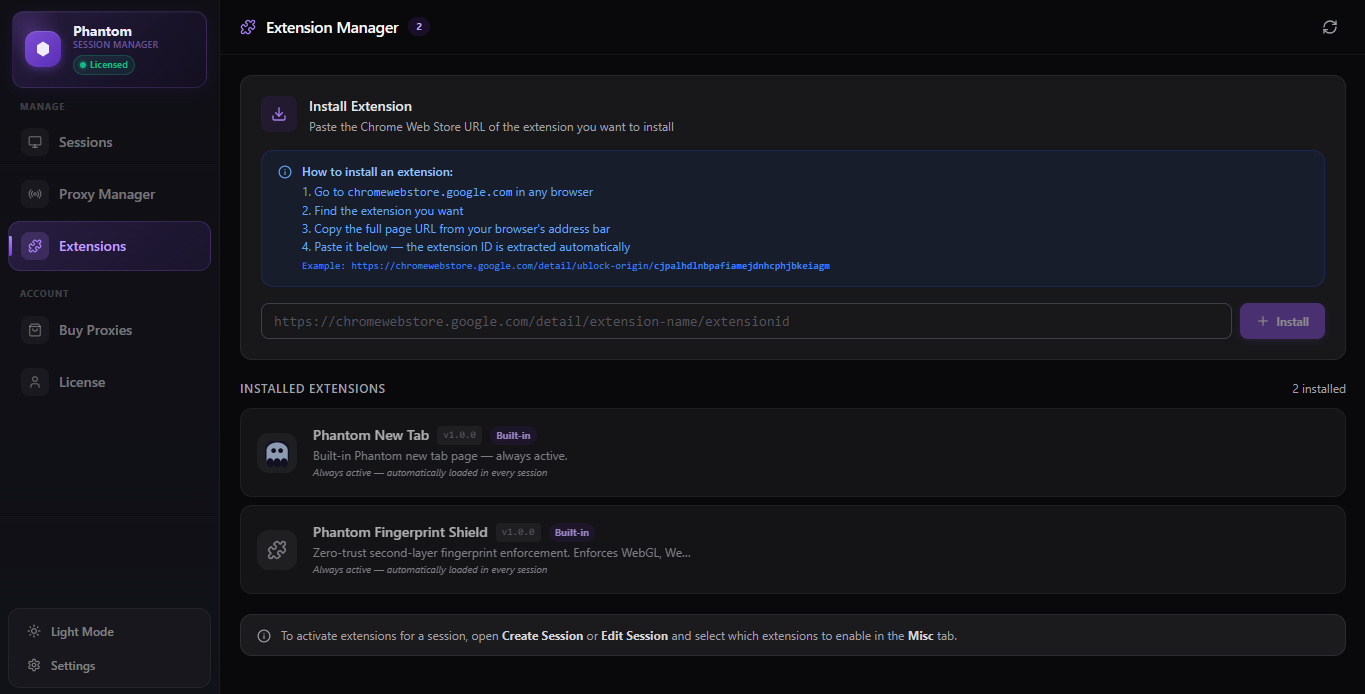This screenshot has height=694, width=1365.
Task: Select the Phantom Fingerprint Shield extension row
Action: pyautogui.click(x=793, y=550)
